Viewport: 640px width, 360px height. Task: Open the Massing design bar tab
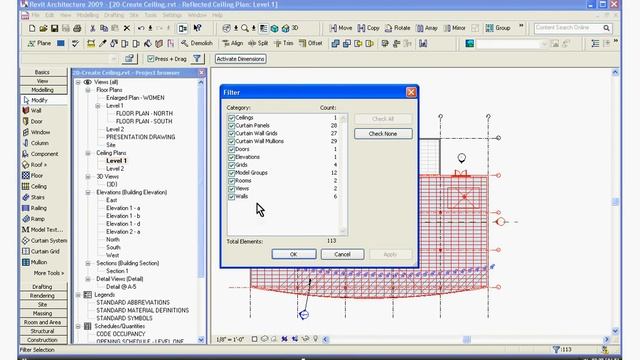43,313
